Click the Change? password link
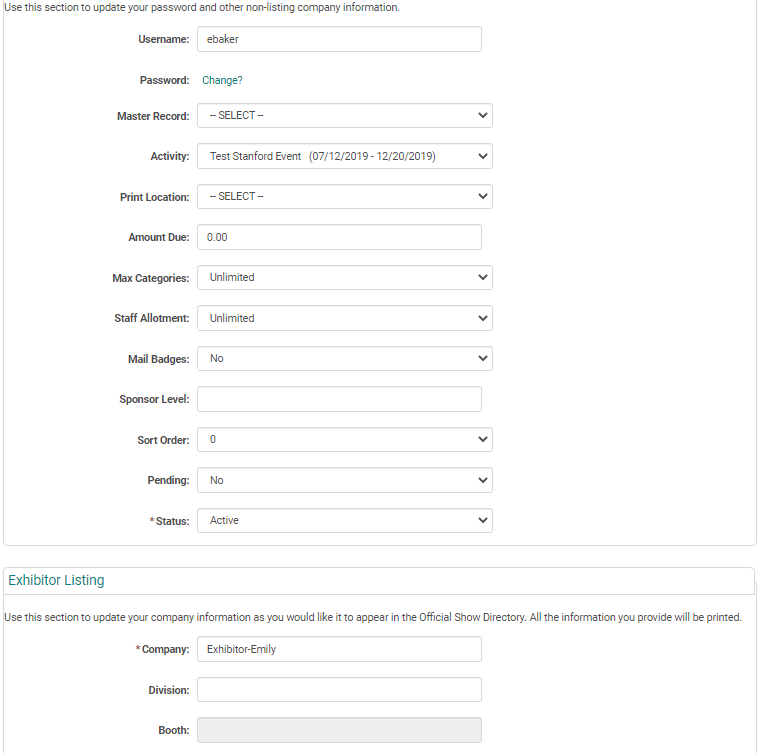 tap(222, 80)
